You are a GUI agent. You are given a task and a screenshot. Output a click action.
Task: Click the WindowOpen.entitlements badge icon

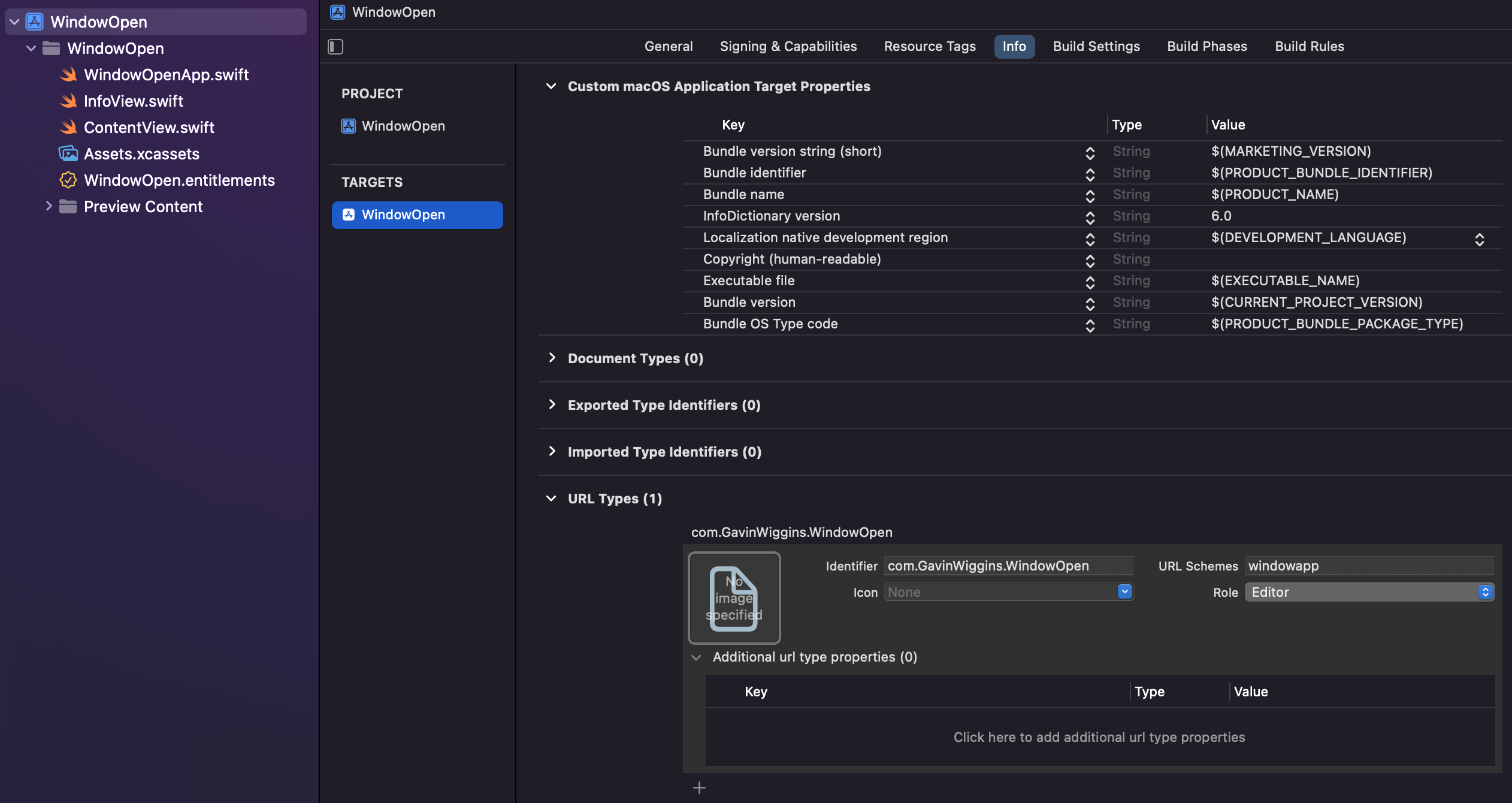coord(68,180)
